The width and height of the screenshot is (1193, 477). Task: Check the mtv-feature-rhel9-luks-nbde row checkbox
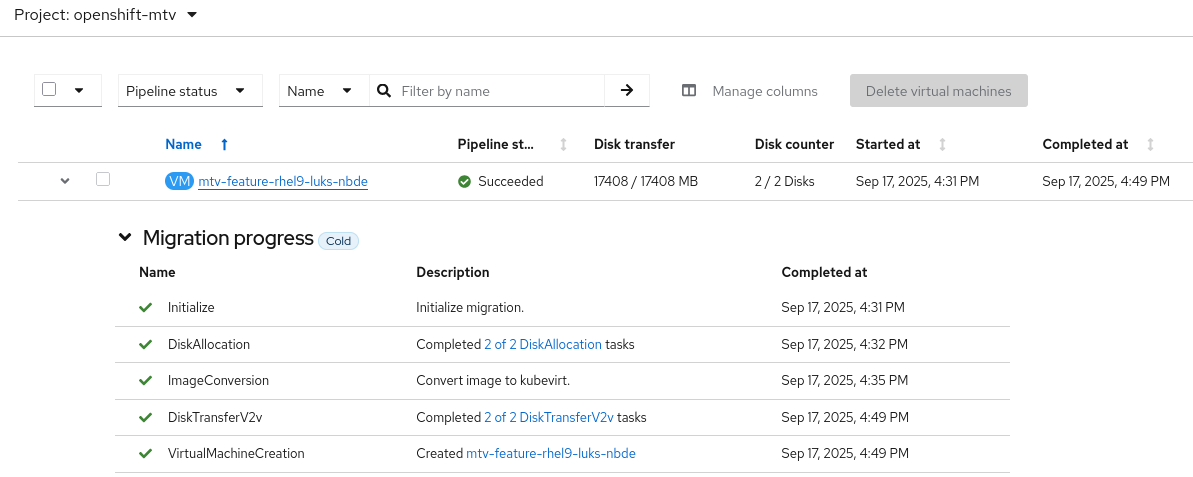(103, 180)
